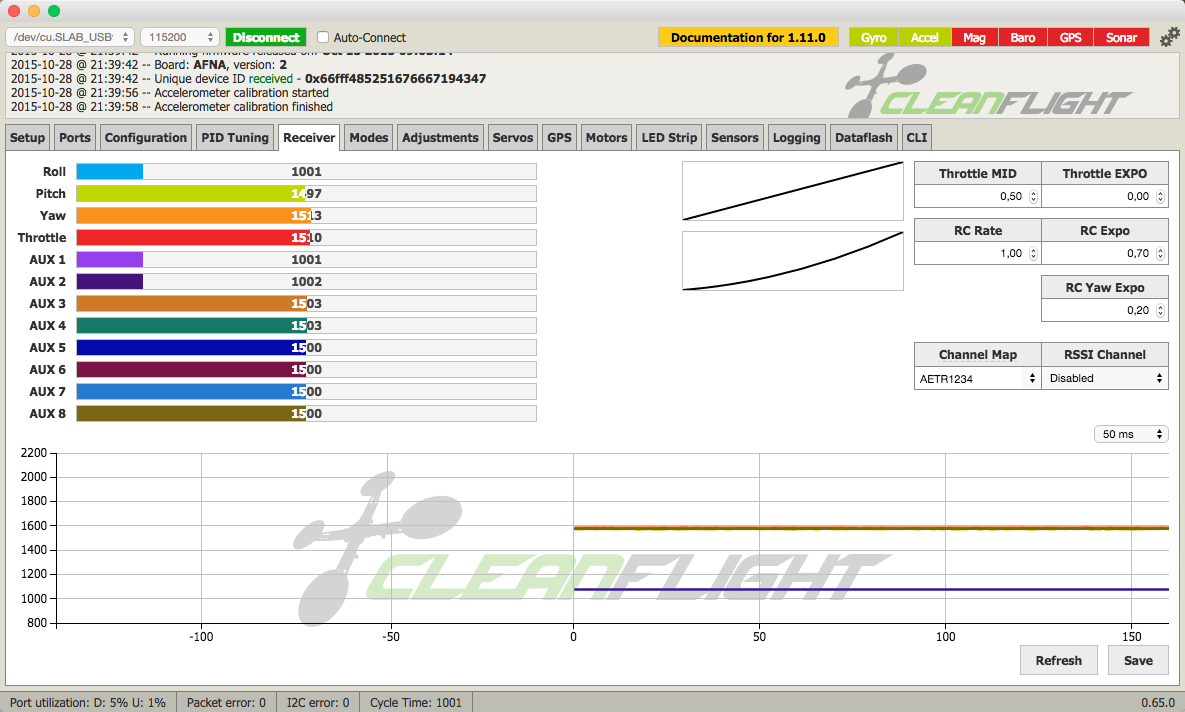
Task: Open Documentation for 1.11.0
Action: click(x=748, y=37)
